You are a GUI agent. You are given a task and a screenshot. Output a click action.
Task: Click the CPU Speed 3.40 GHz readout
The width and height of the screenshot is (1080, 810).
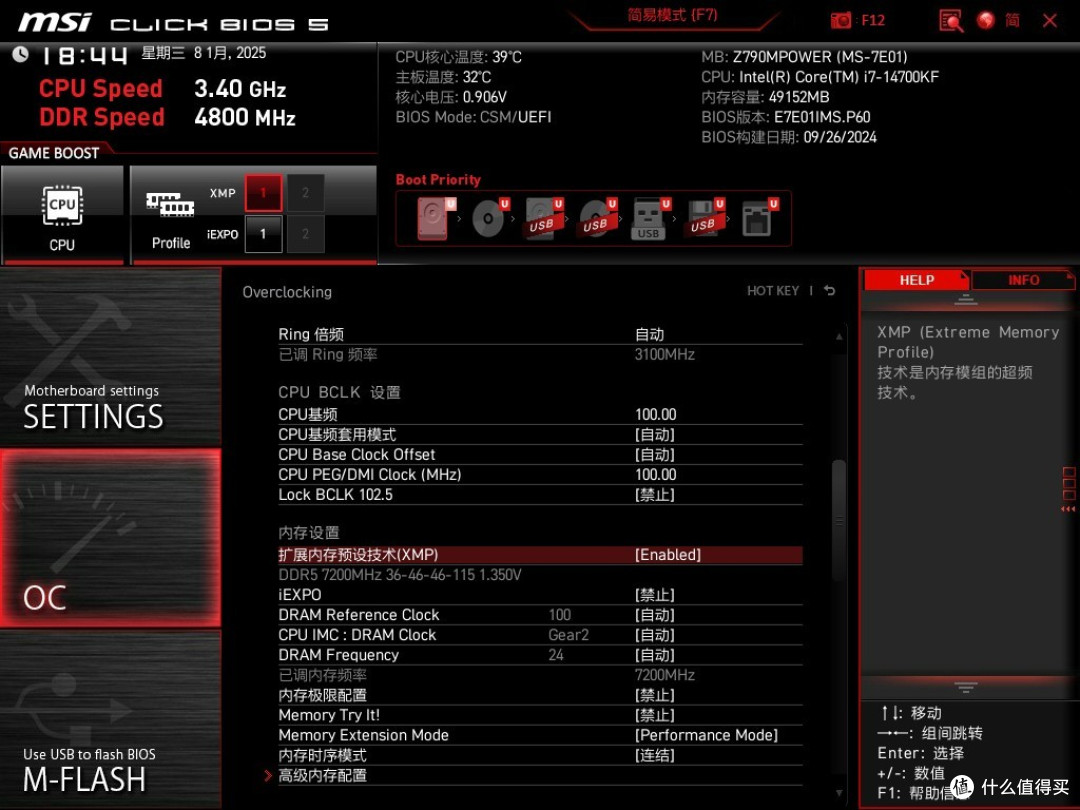coord(163,89)
